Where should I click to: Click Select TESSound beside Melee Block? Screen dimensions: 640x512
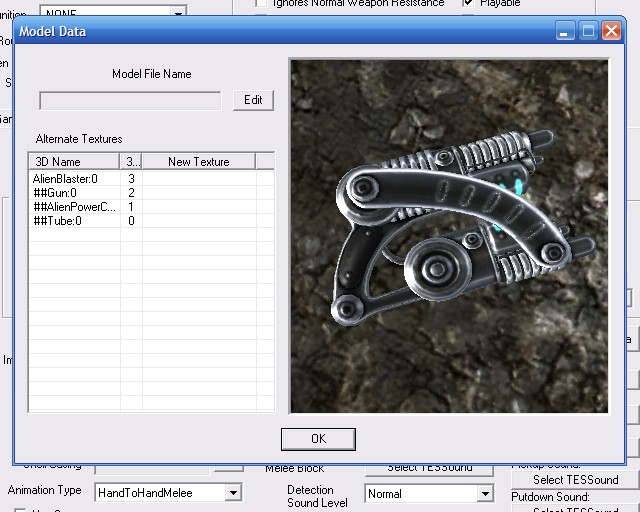[429, 468]
